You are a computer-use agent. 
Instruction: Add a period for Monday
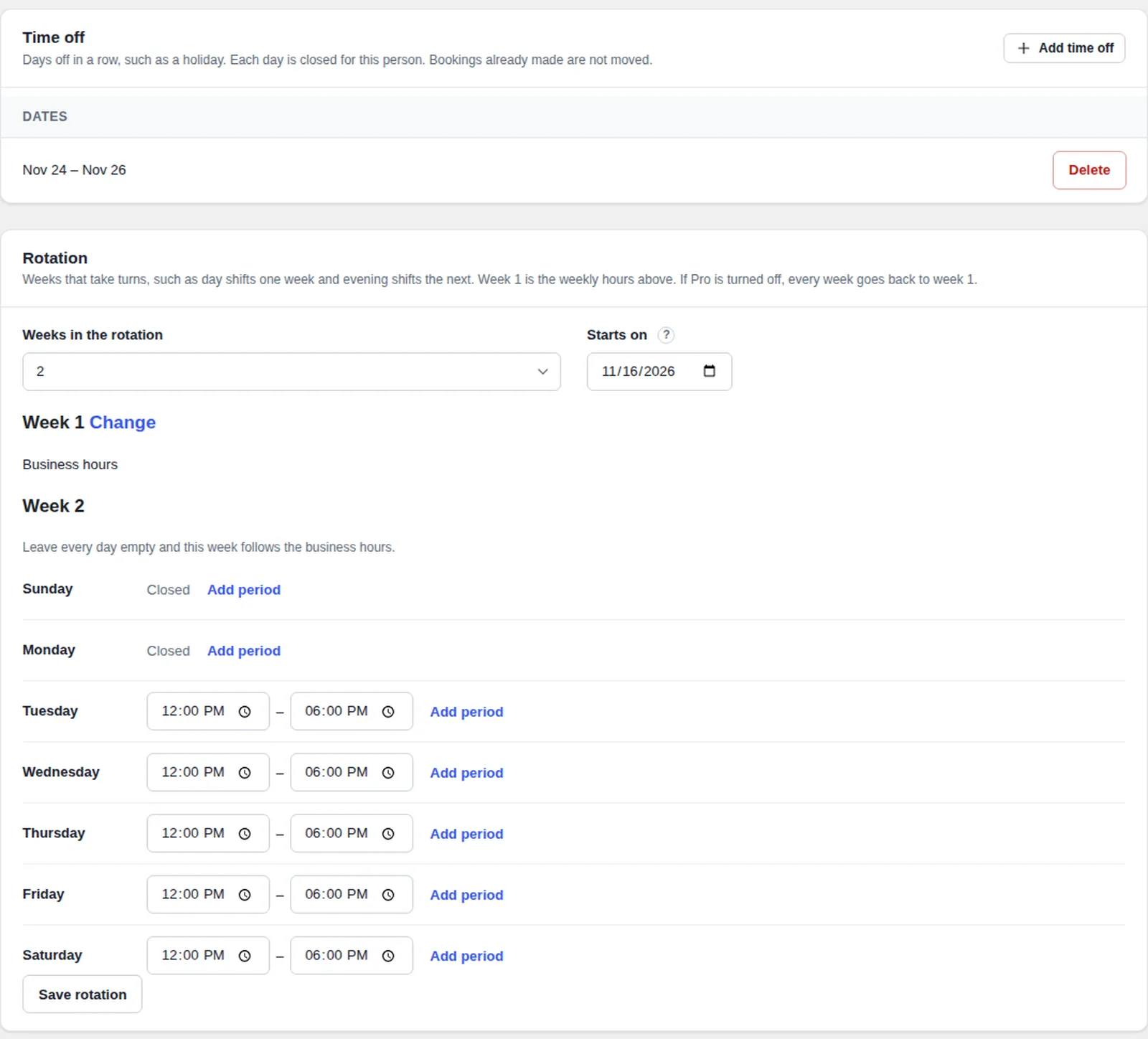(244, 651)
